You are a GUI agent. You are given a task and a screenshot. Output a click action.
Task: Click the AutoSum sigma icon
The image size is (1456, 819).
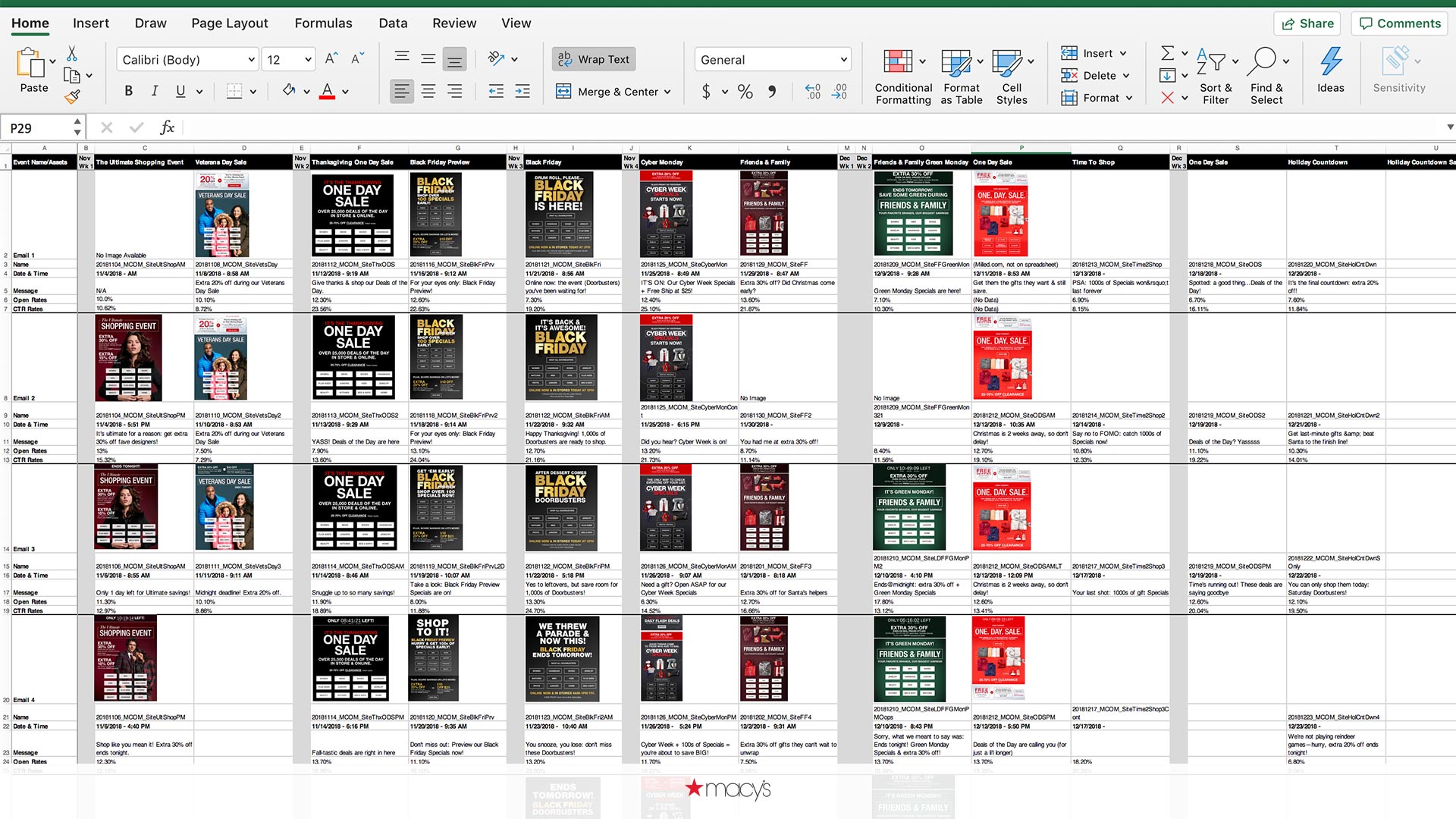[1168, 53]
